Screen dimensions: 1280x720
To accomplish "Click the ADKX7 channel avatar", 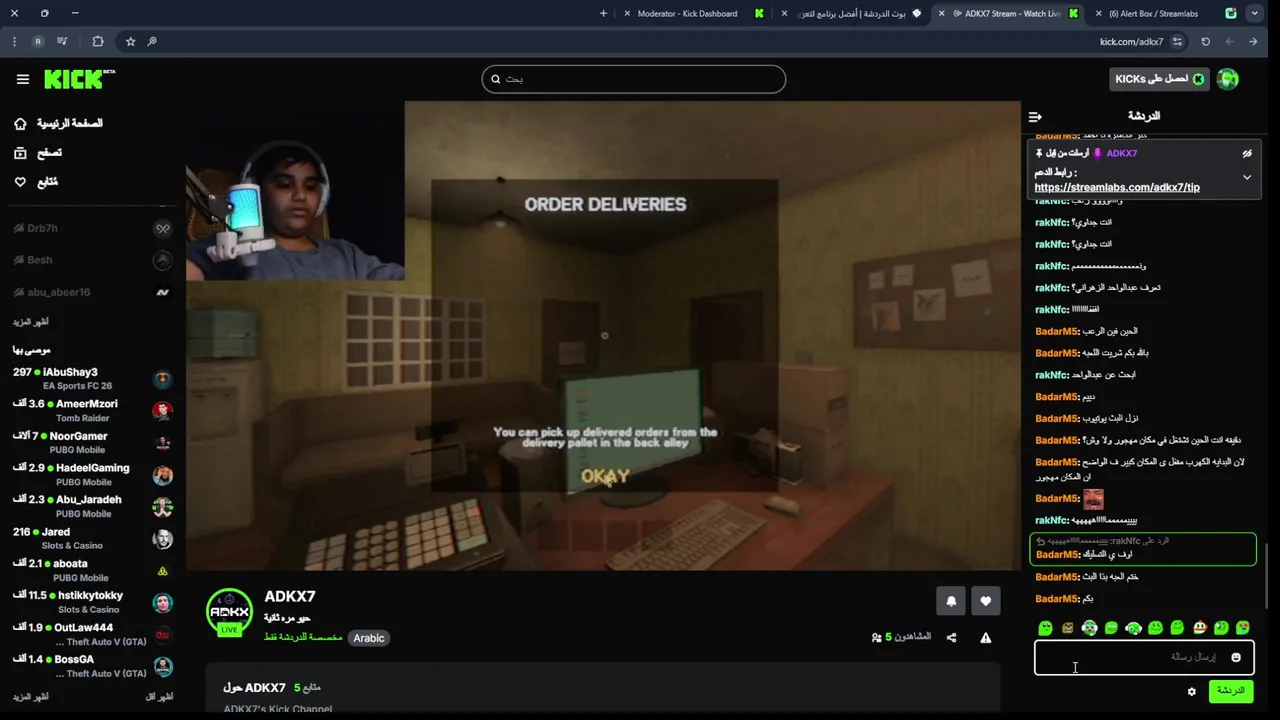I will [229, 612].
